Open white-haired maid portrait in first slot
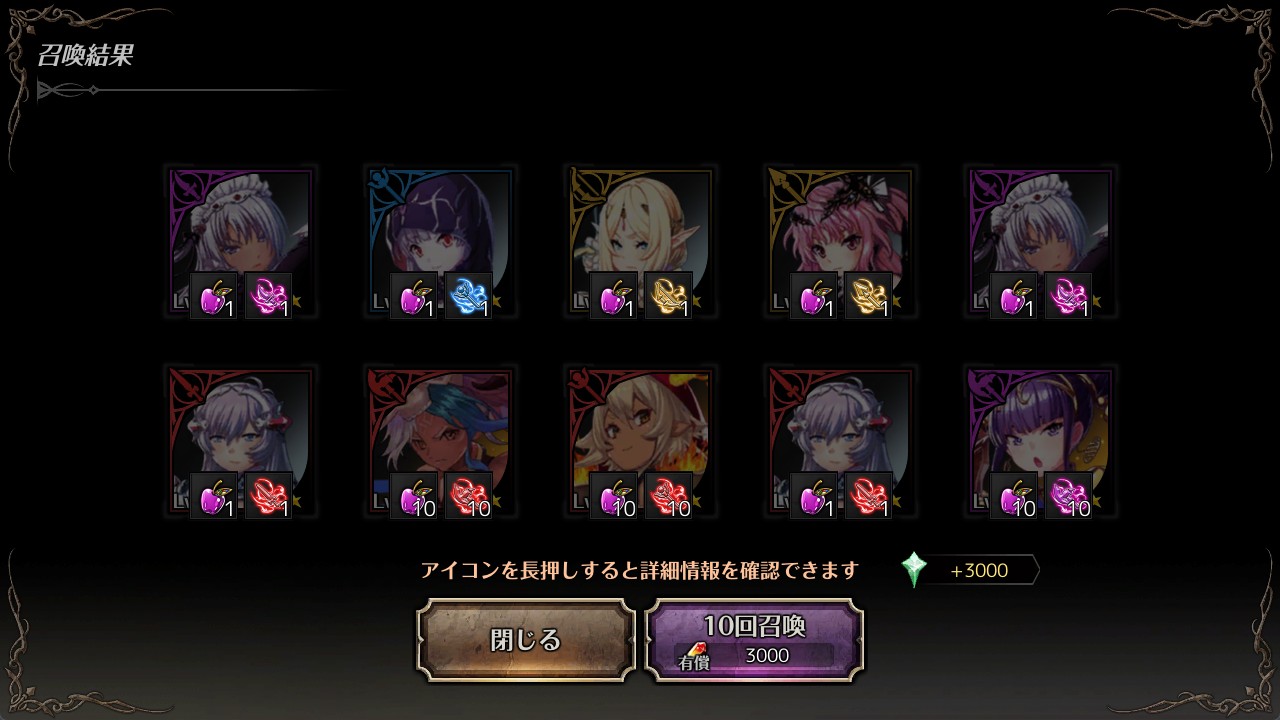 point(241,242)
